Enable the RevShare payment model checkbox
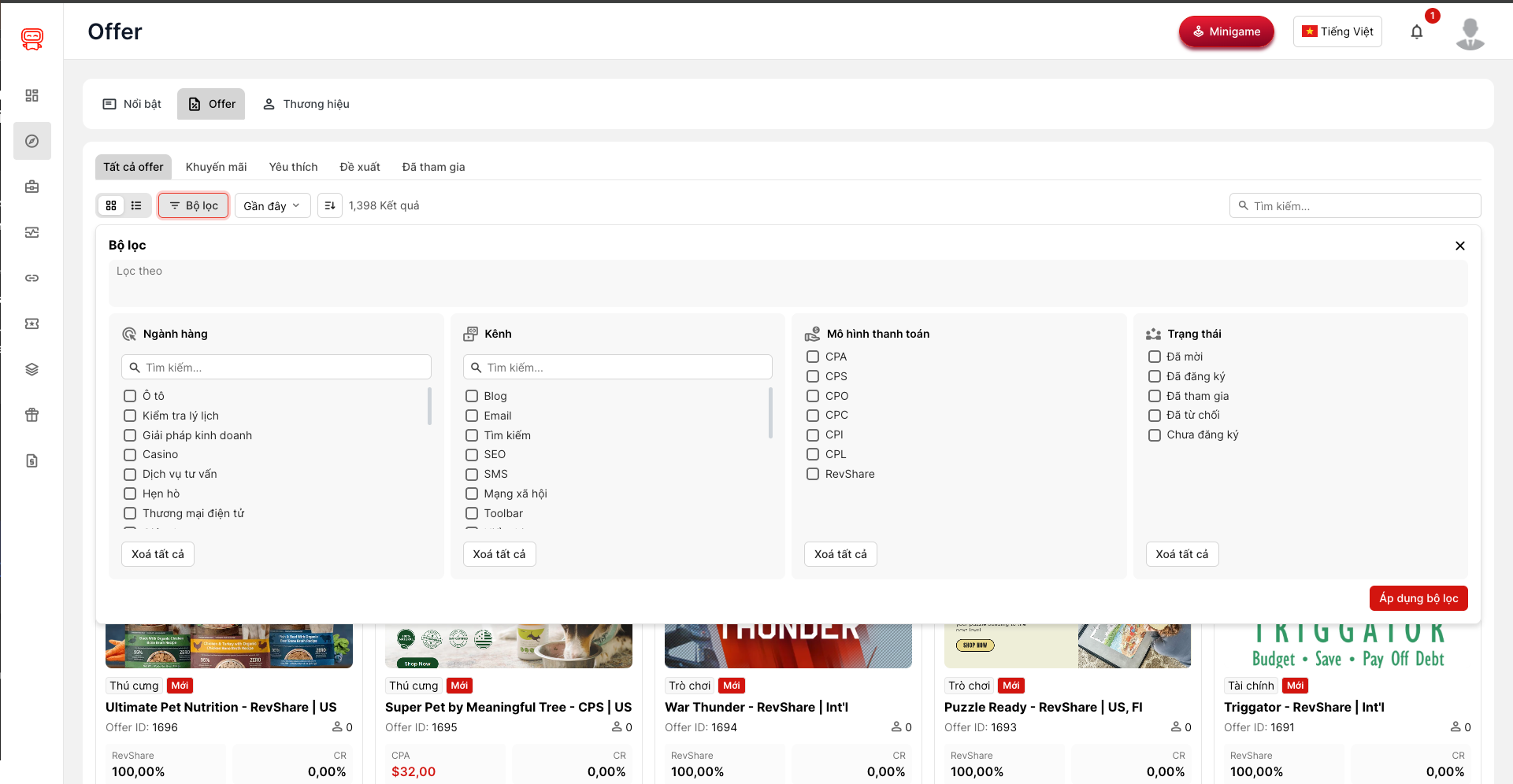The height and width of the screenshot is (784, 1513). pos(813,474)
